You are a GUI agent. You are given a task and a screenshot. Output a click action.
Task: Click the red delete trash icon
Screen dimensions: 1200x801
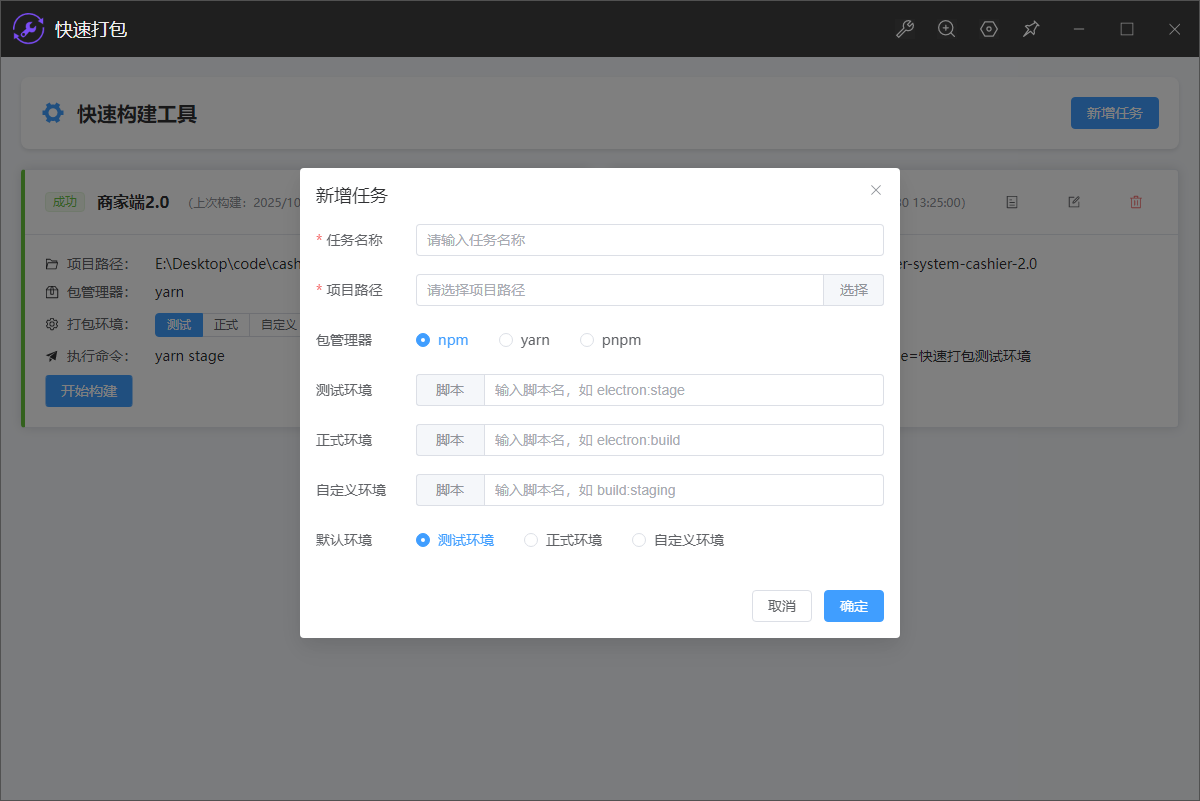[x=1136, y=202]
